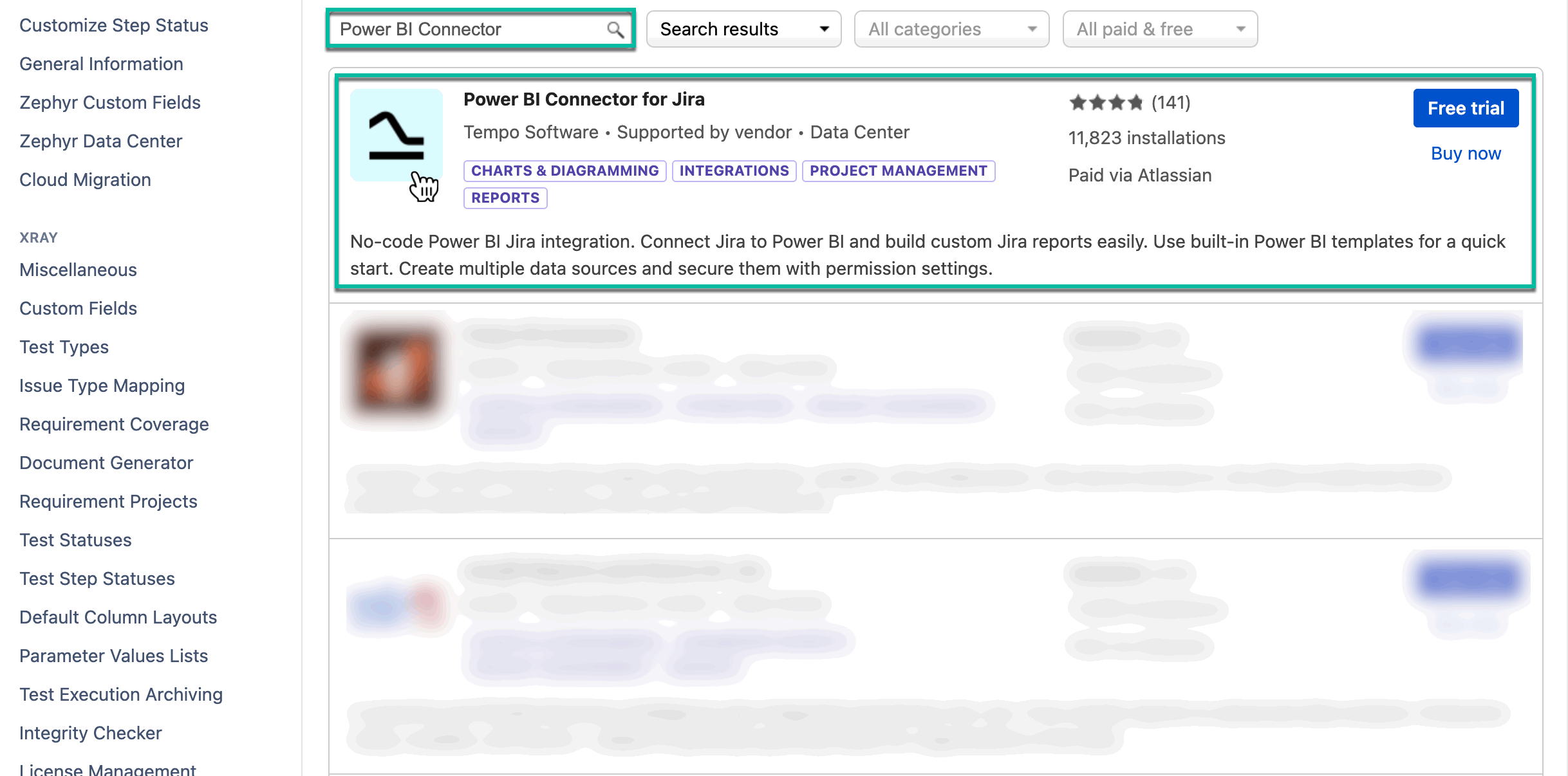
Task: Select the Integrations category tag
Action: click(734, 171)
